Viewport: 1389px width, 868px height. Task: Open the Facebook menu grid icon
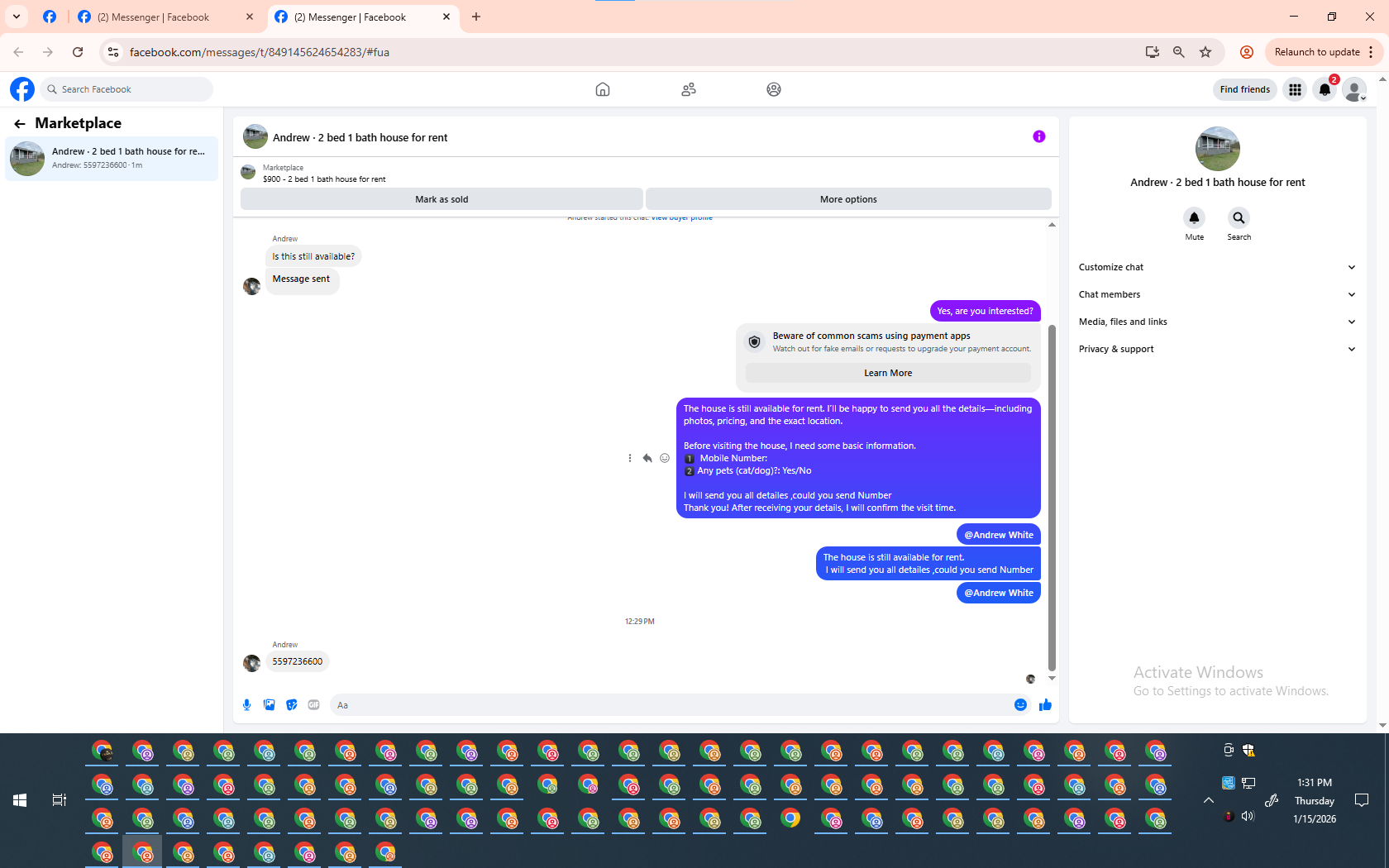(1295, 89)
